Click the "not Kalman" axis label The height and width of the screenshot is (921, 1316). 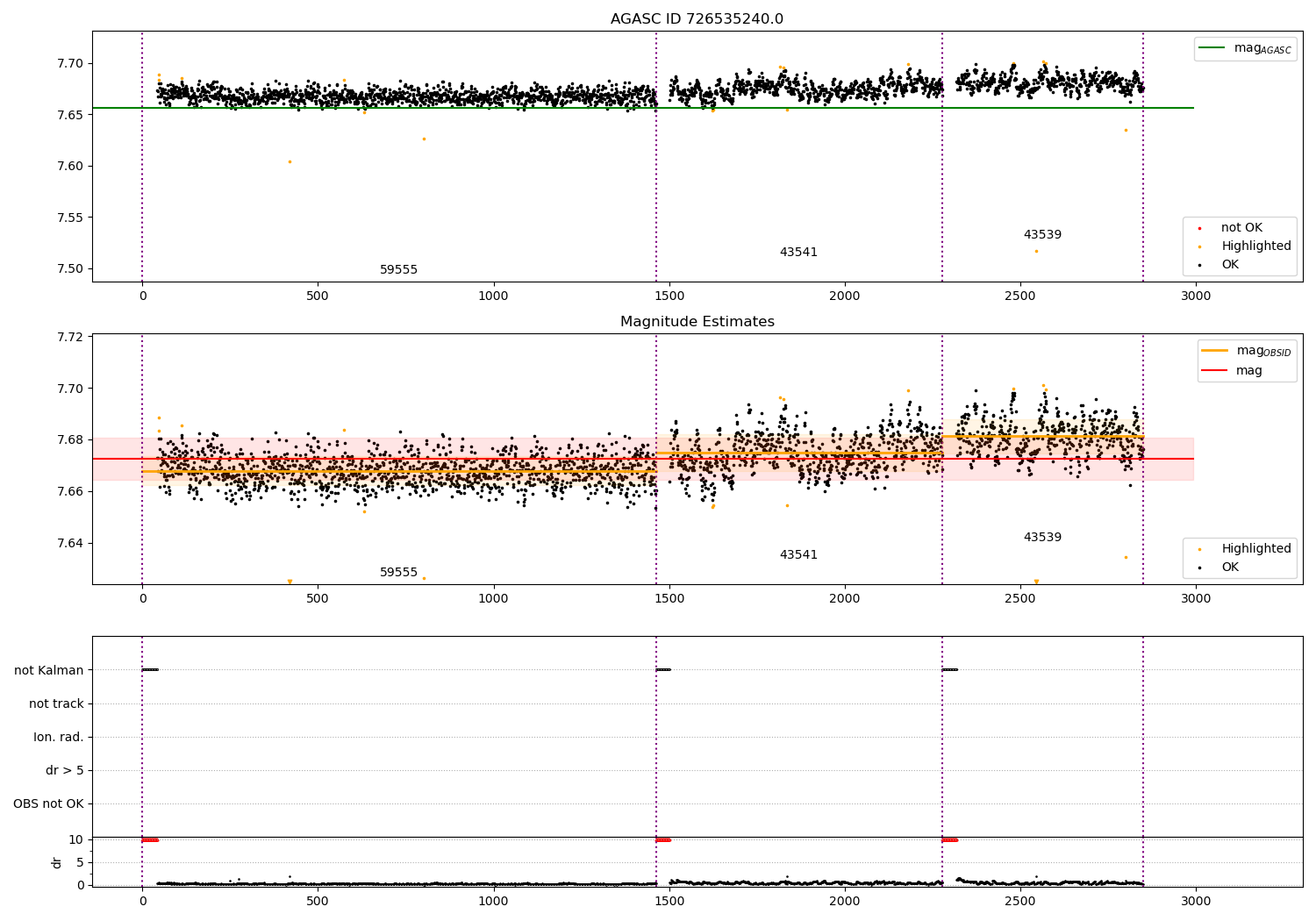click(49, 671)
